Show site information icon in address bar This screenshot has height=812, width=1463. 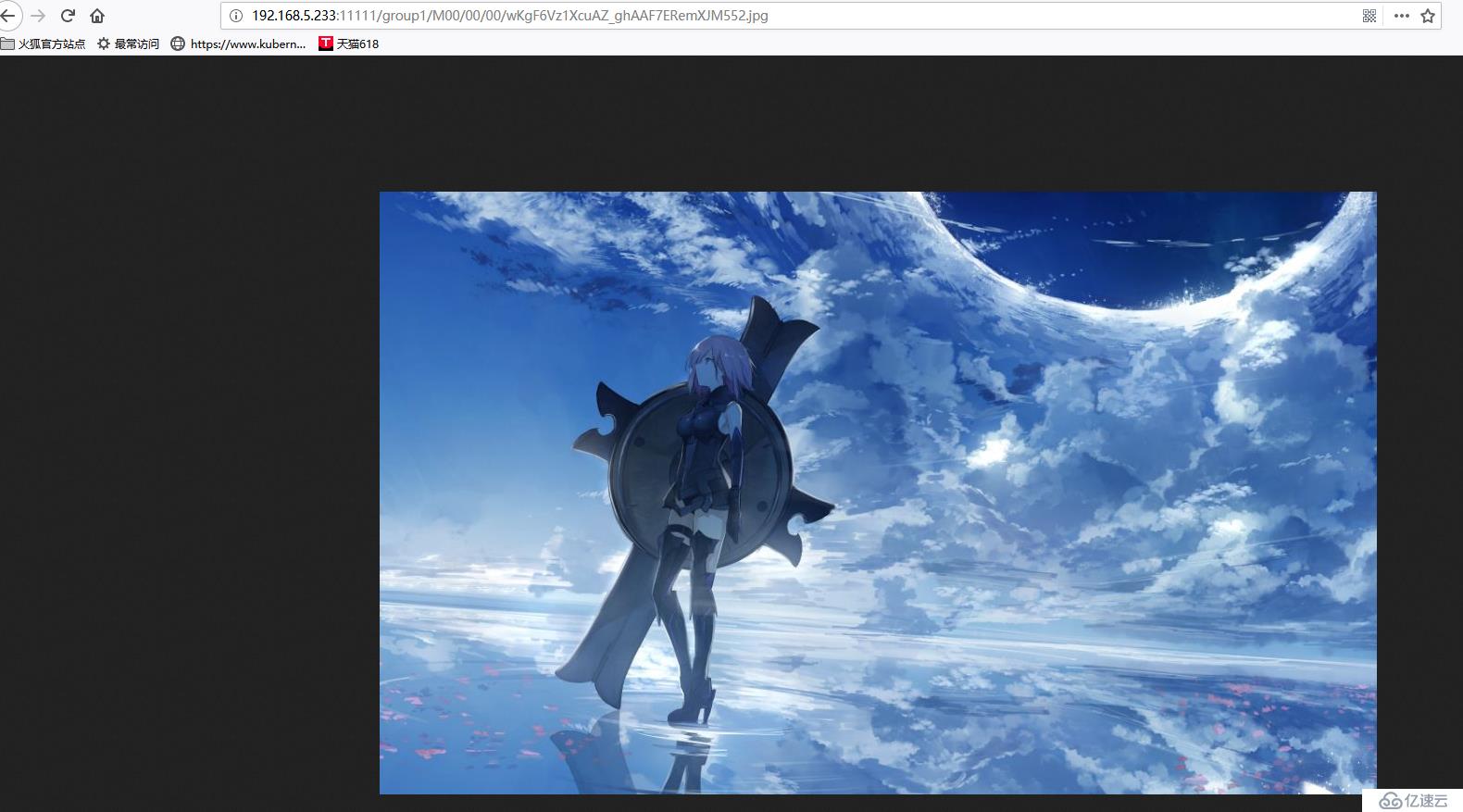235,16
